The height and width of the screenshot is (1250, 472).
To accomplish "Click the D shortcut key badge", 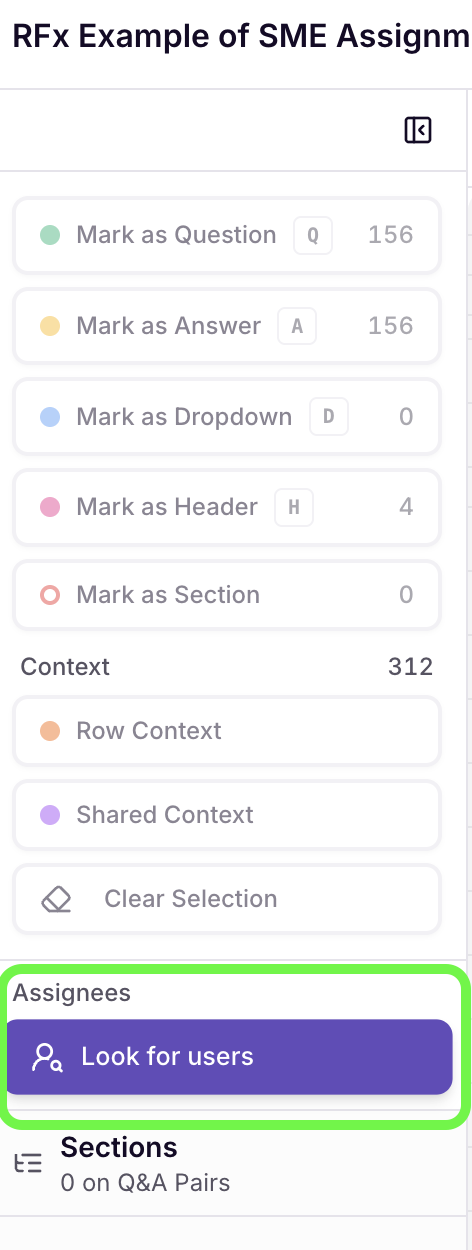I will (329, 417).
